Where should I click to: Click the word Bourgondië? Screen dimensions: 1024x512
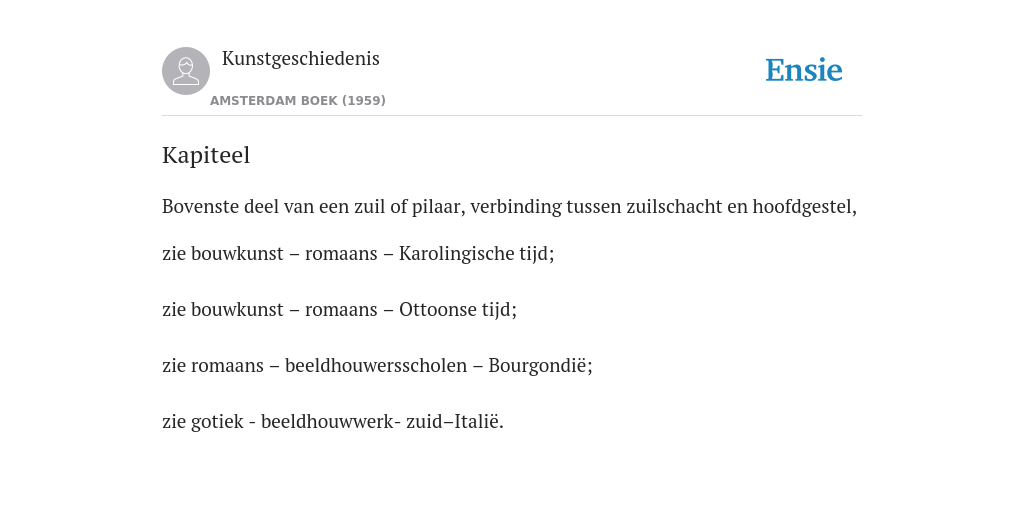[540, 366]
